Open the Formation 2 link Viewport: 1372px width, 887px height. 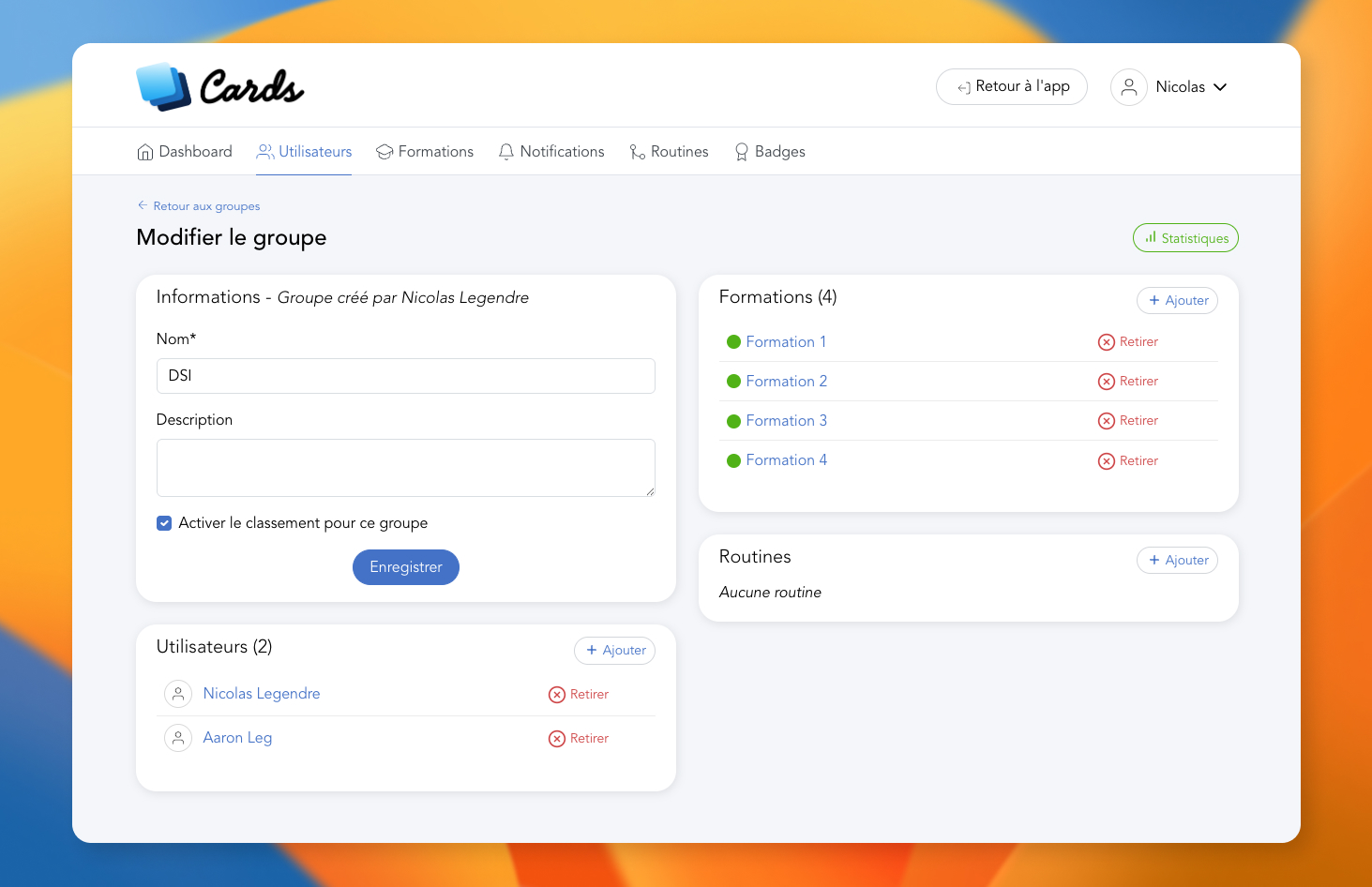click(786, 382)
